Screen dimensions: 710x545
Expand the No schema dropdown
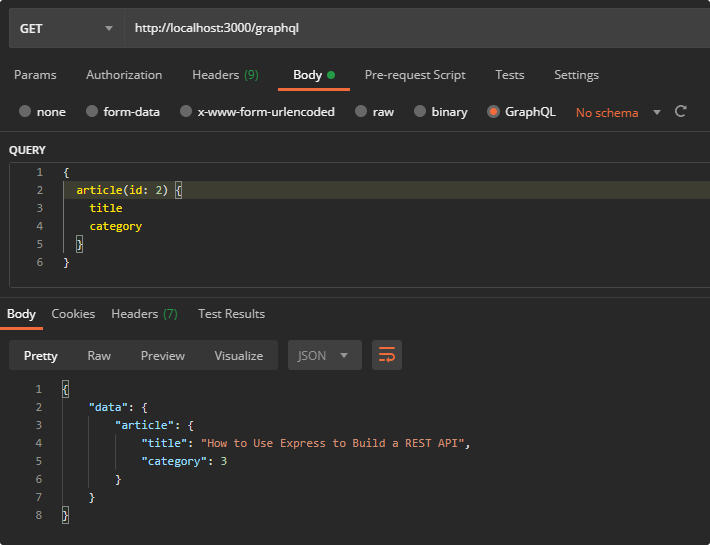(617, 113)
